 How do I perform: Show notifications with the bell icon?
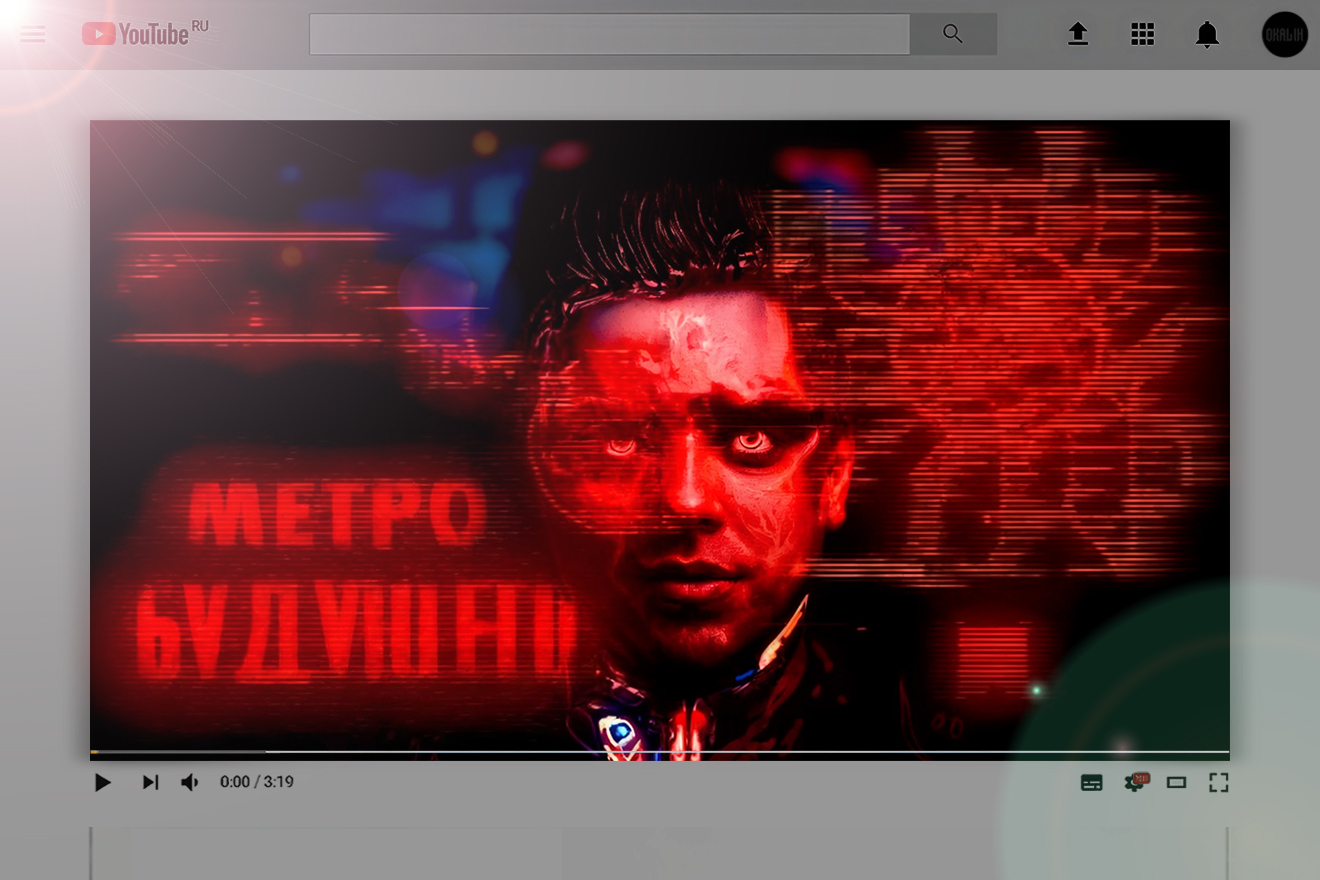pos(1207,35)
